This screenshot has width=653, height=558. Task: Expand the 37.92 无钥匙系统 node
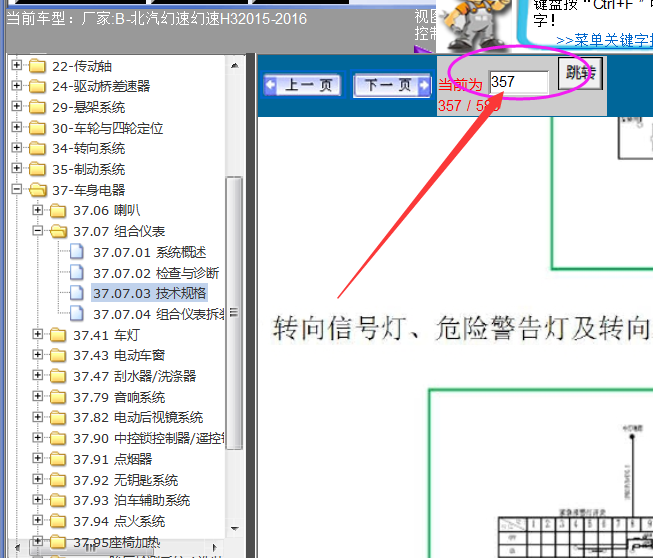pos(37,479)
